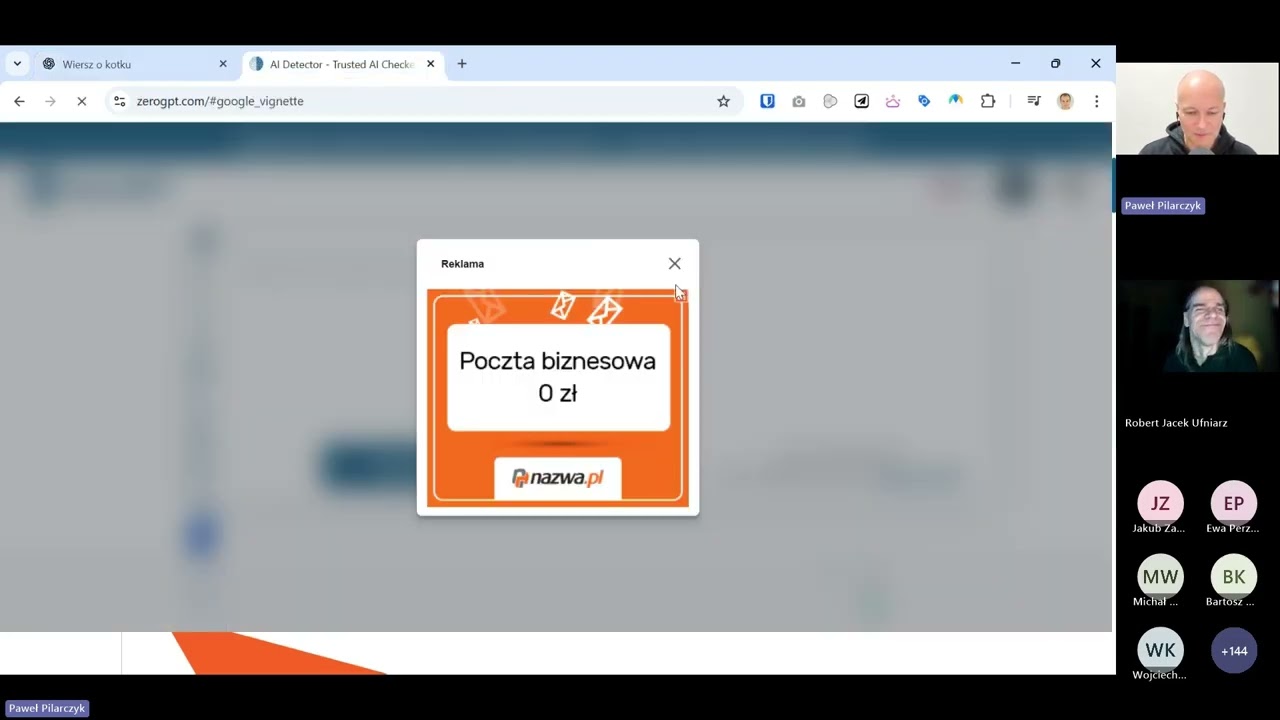The width and height of the screenshot is (1280, 720).
Task: Close the AI Detector tab
Action: tap(431, 64)
